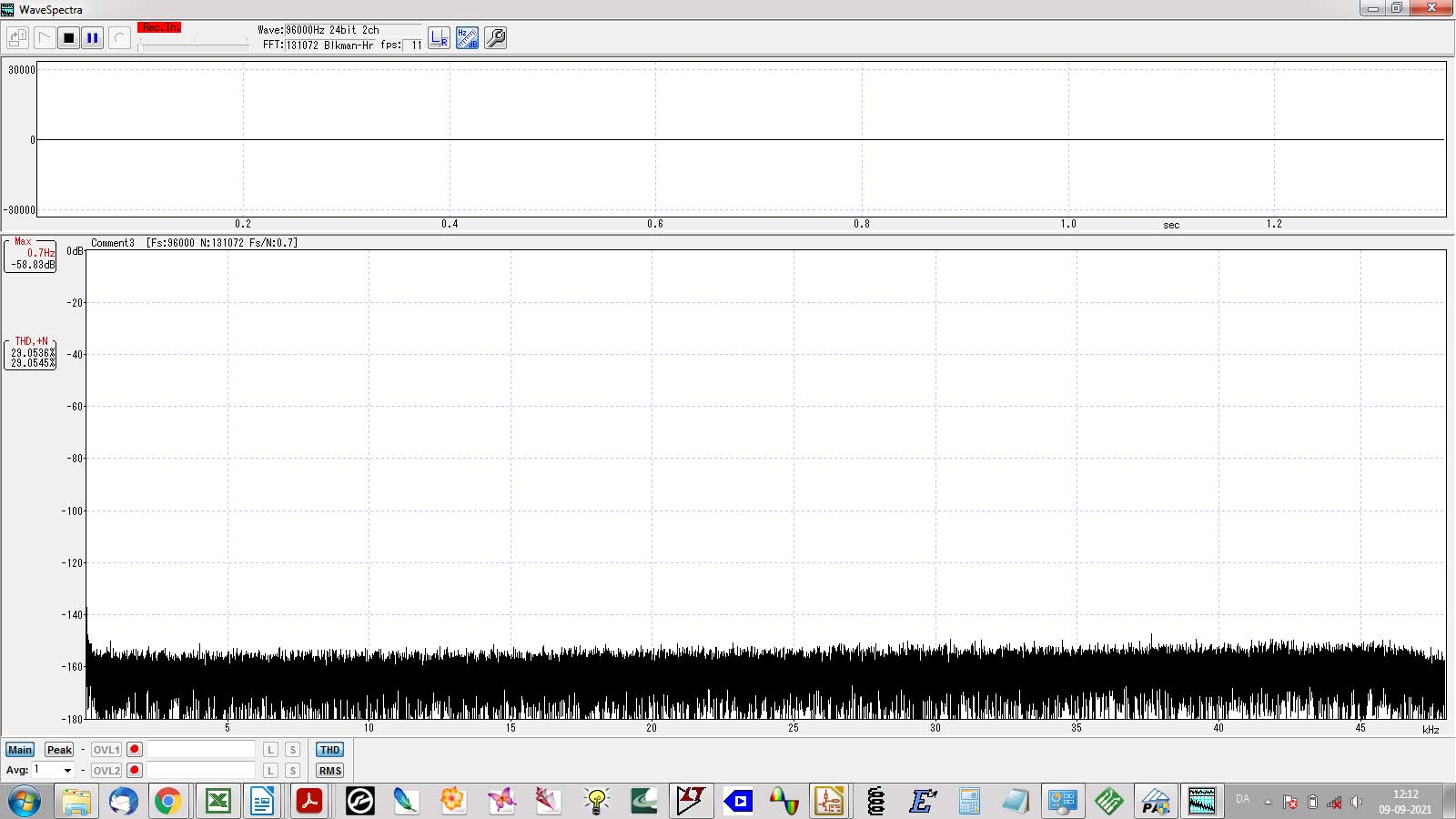This screenshot has width=1456, height=819.
Task: Click the Comment3 label above spectrum
Action: 113,243
